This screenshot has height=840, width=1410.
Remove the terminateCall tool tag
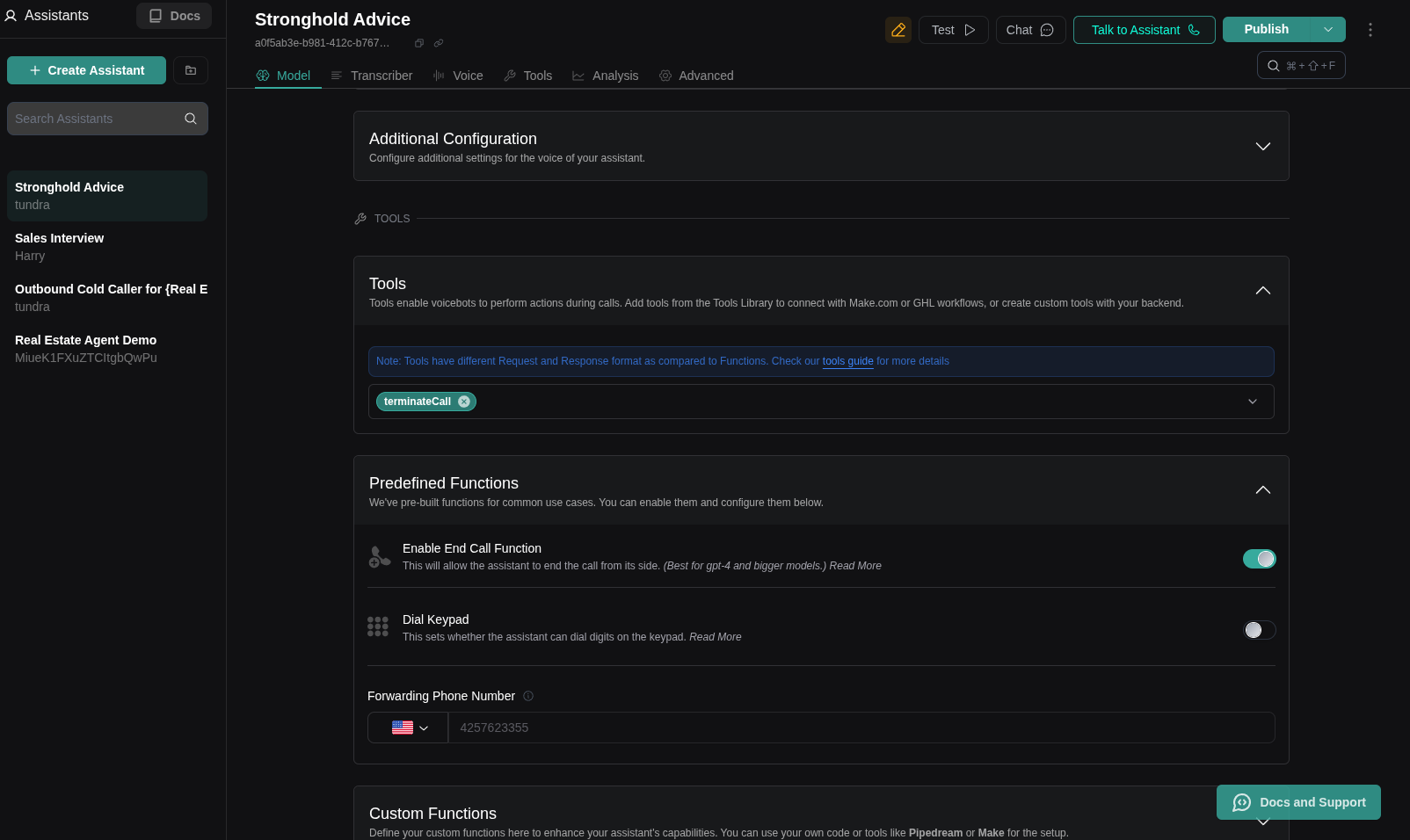click(463, 402)
